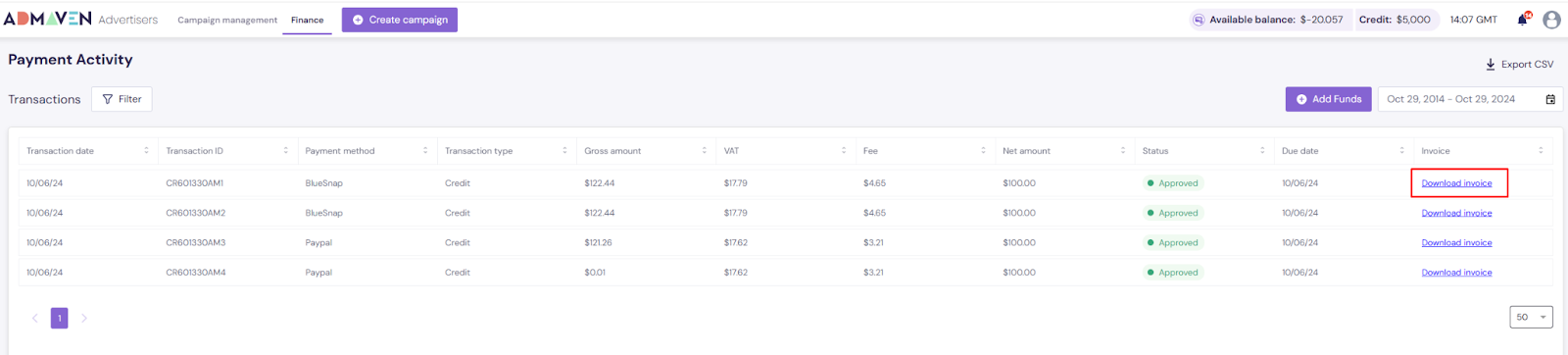The height and width of the screenshot is (355, 1568).
Task: Click BlueSnap in CR601330AM1 row
Action: pos(323,183)
